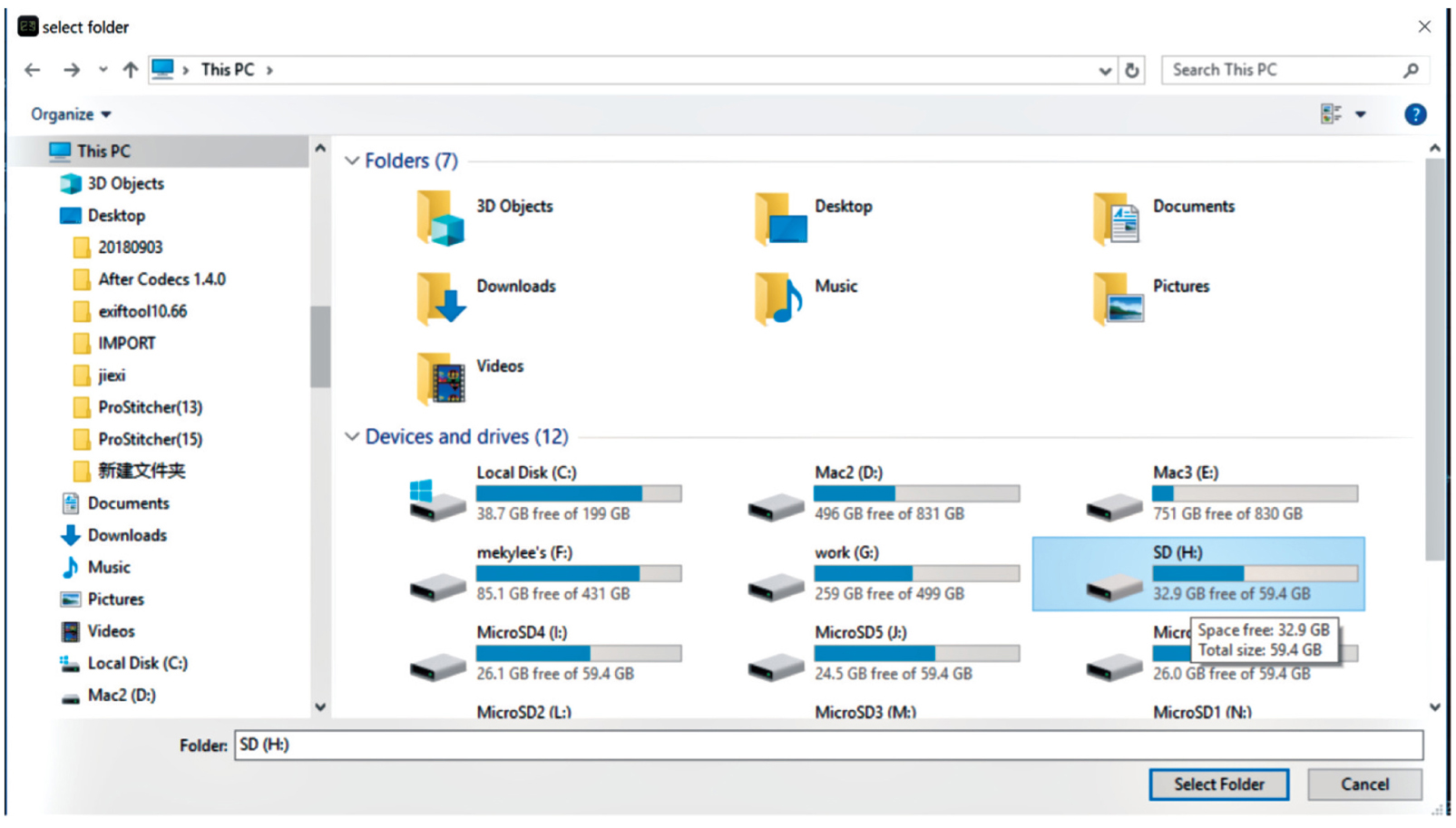Open the Downloads folder icon
Screen dimensions: 1456x828
(x=441, y=298)
